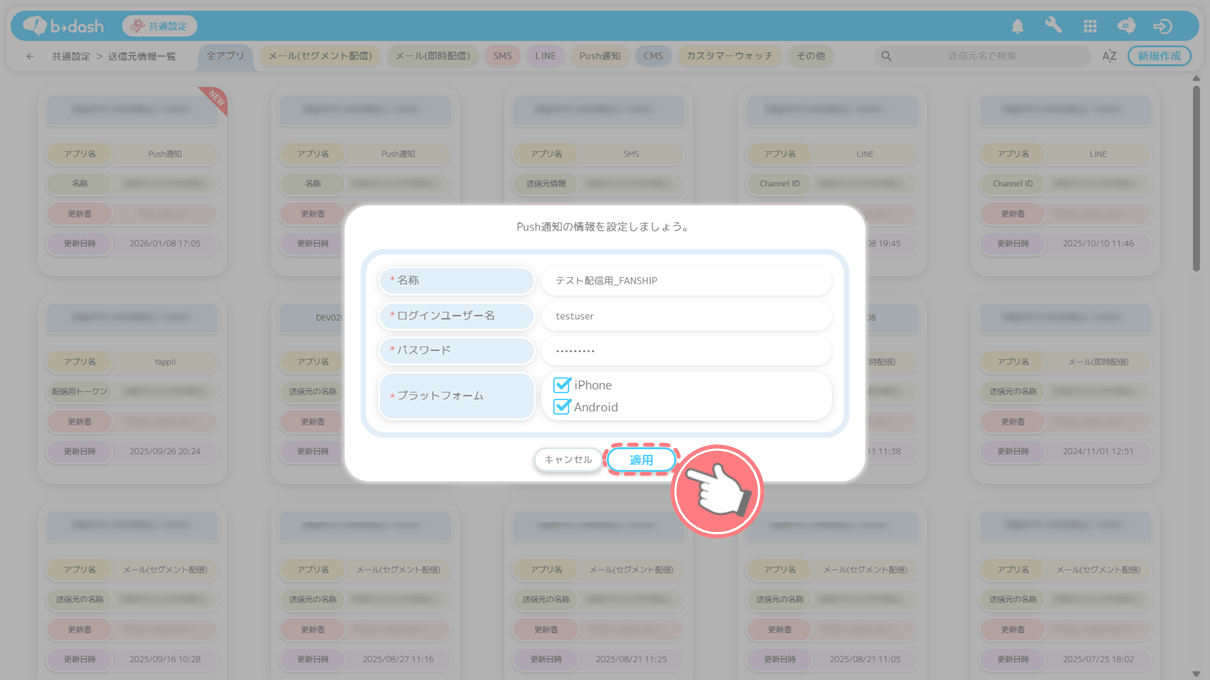The height and width of the screenshot is (680, 1210).
Task: Click the パスワード input field
Action: tap(686, 351)
